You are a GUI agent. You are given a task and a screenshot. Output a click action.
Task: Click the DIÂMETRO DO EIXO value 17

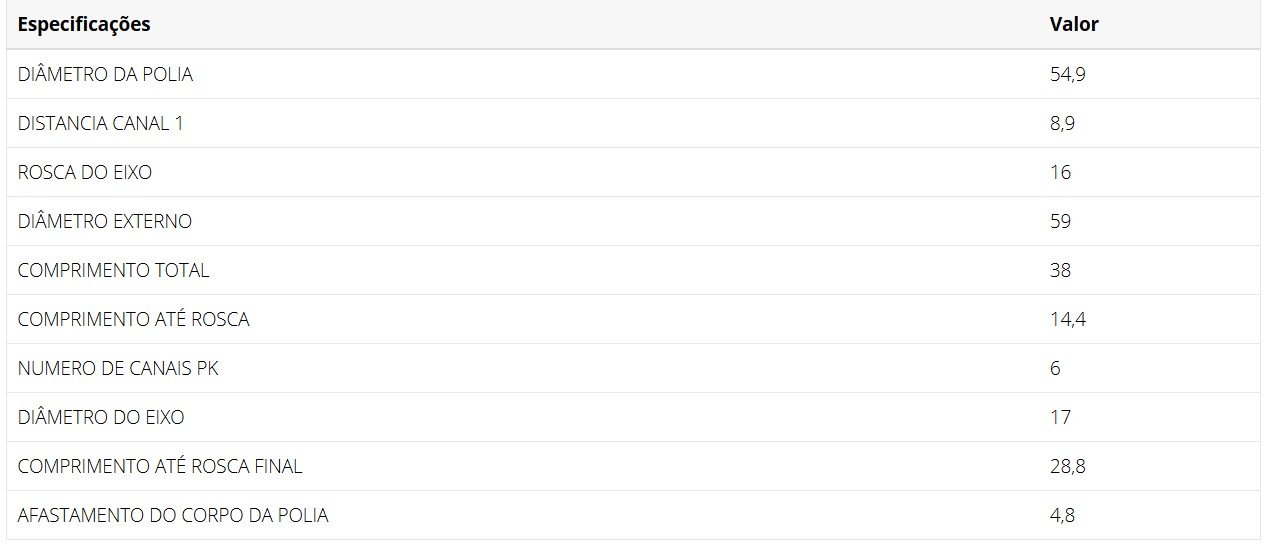coord(1060,418)
